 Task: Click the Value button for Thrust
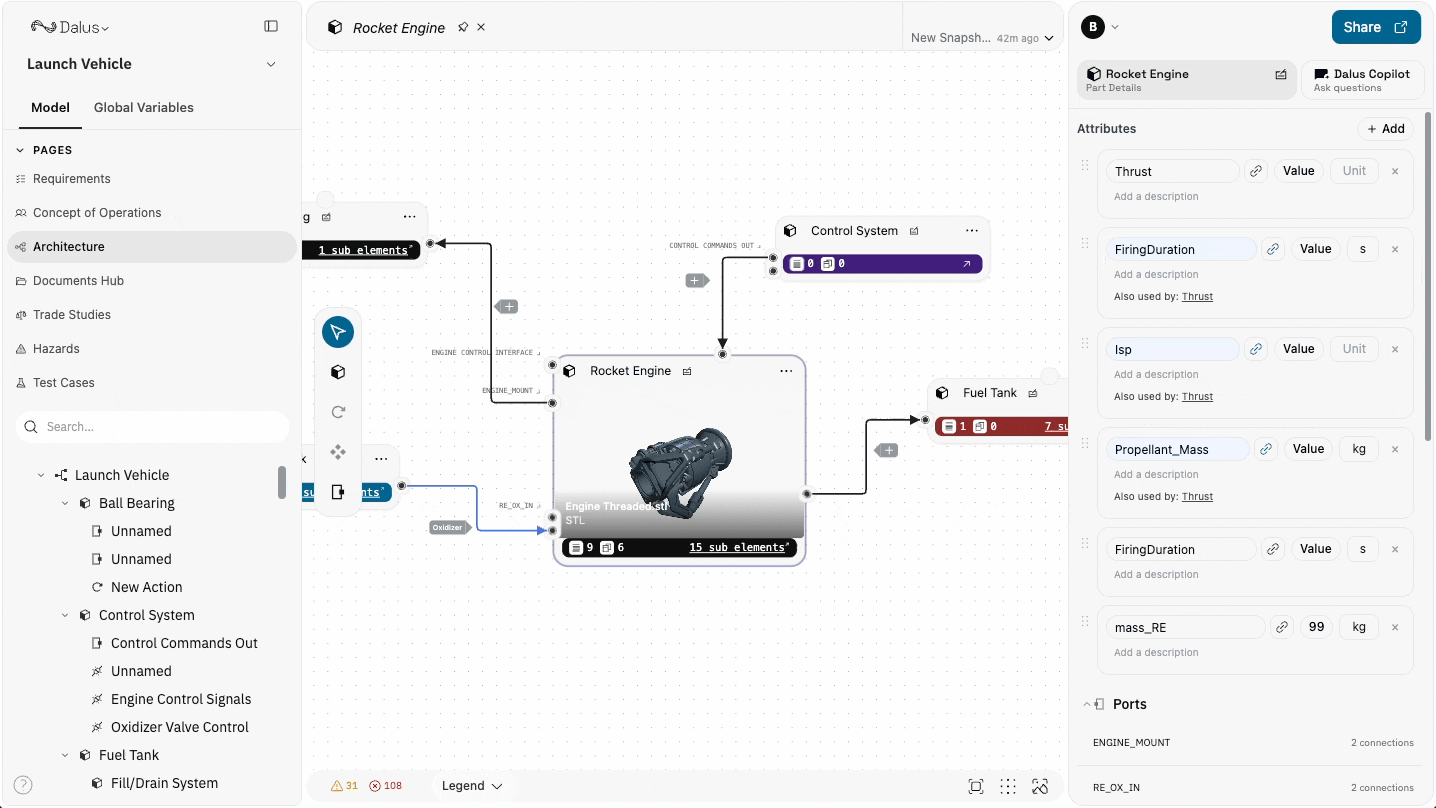coord(1298,171)
